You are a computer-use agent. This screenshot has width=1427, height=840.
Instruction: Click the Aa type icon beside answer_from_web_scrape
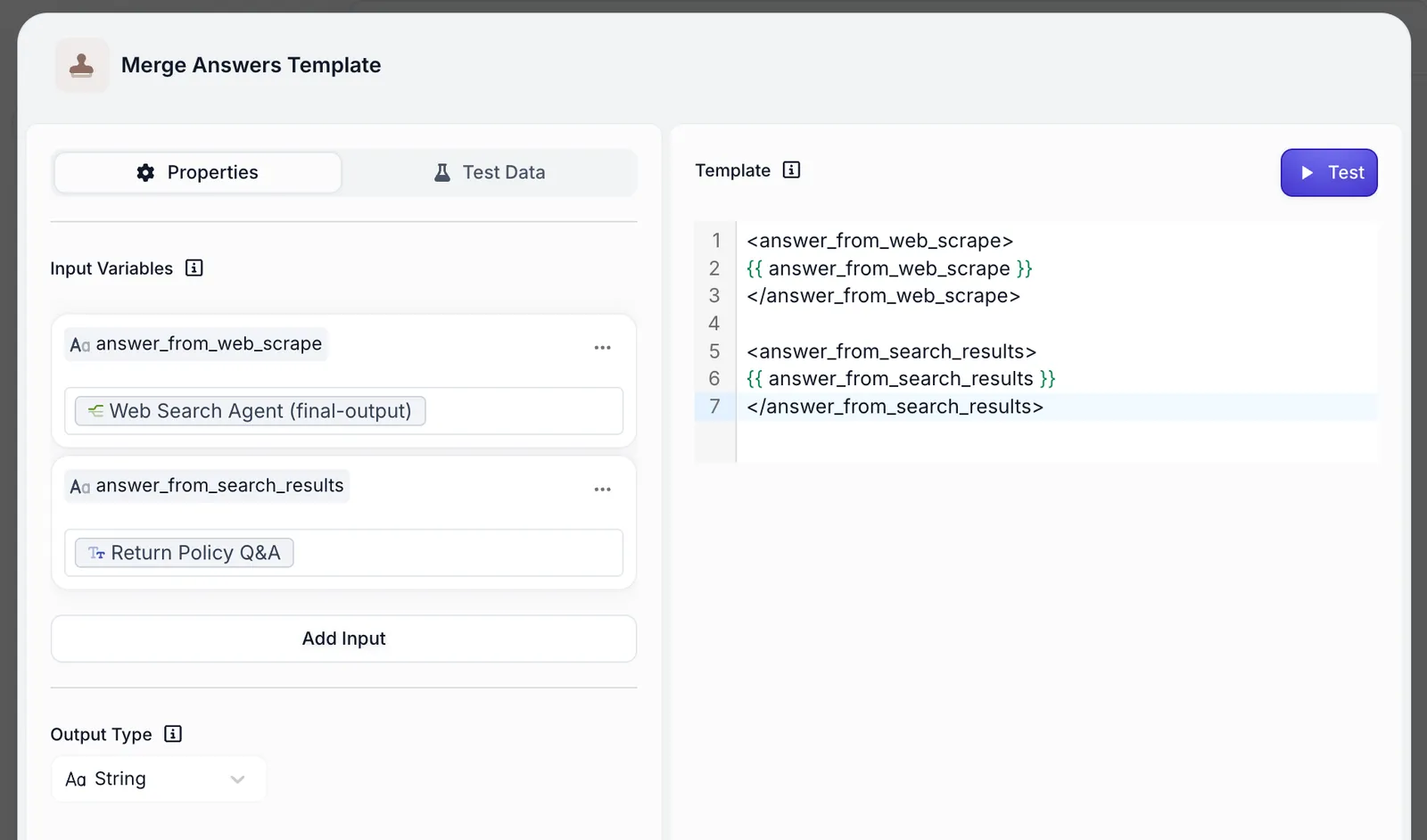pyautogui.click(x=79, y=344)
